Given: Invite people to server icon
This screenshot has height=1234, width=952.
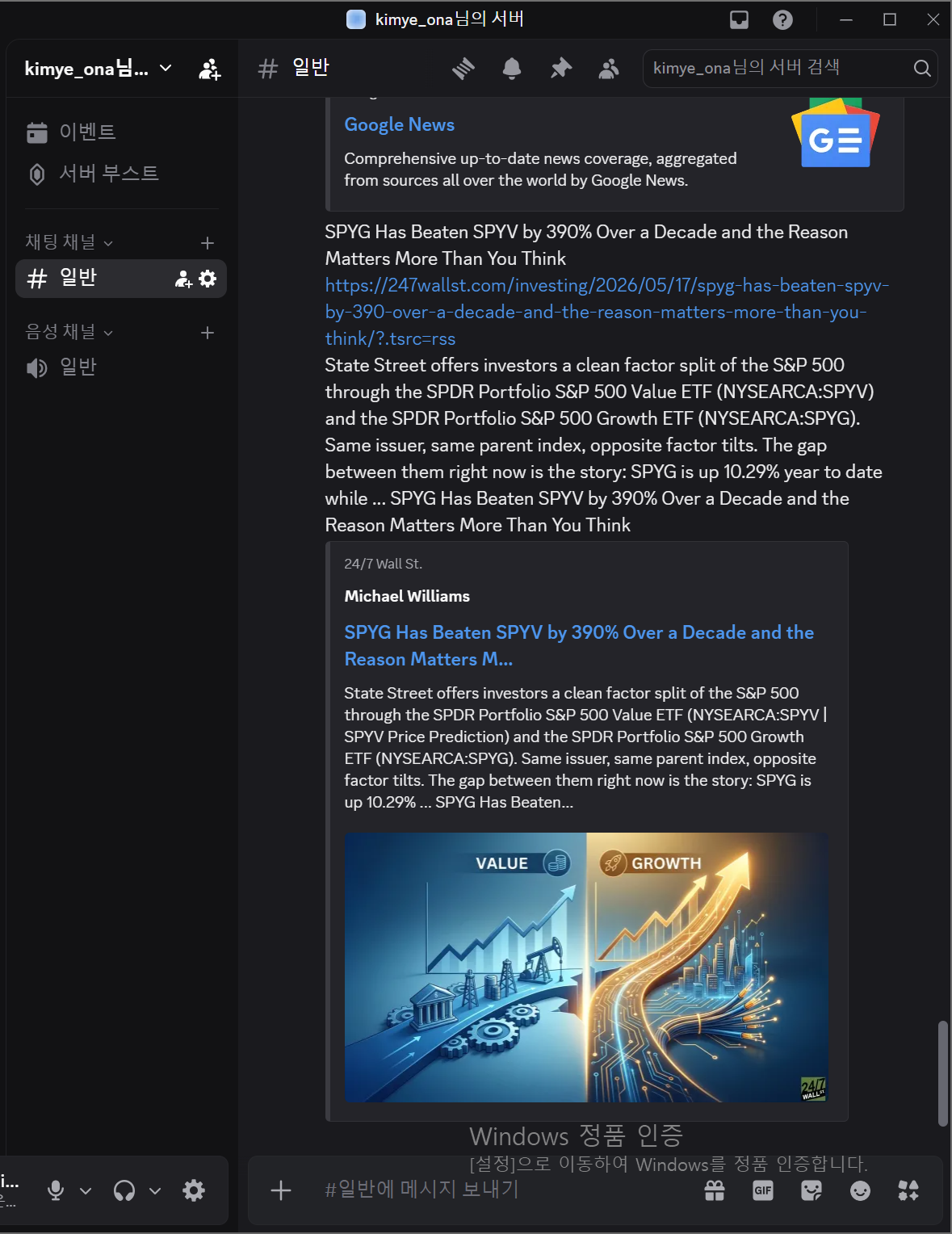Looking at the screenshot, I should [209, 69].
